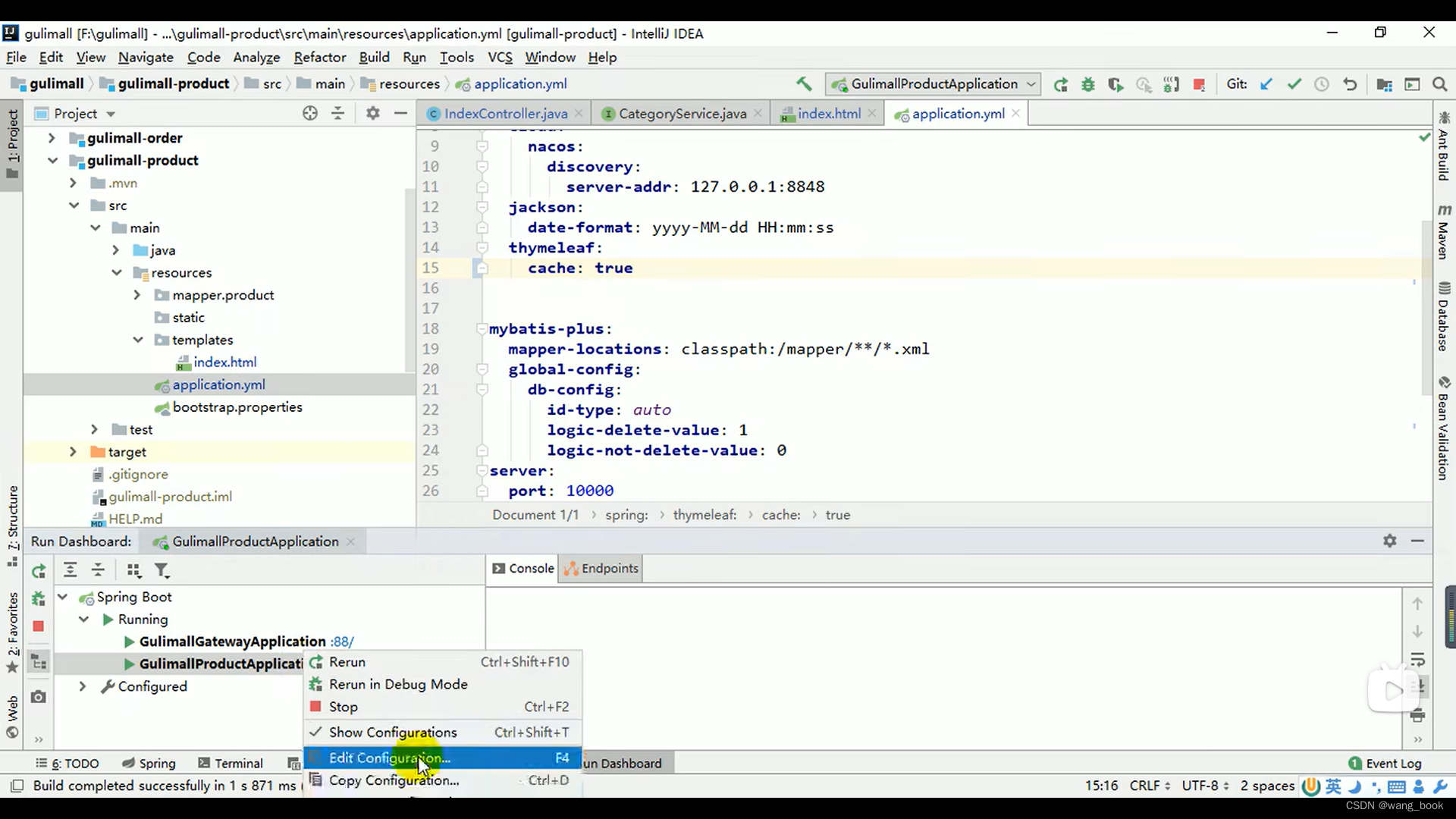Click Git Update Project arrow icon
Image resolution: width=1456 pixels, height=819 pixels.
pyautogui.click(x=1266, y=84)
